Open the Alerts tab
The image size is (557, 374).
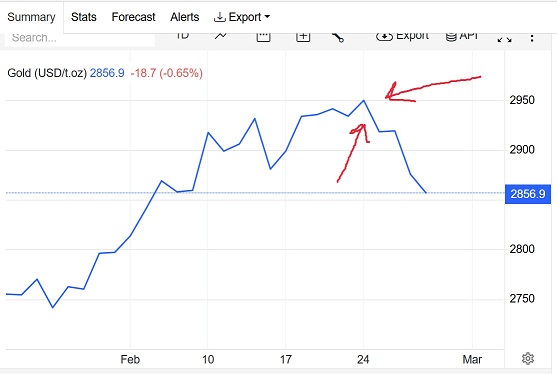(184, 17)
